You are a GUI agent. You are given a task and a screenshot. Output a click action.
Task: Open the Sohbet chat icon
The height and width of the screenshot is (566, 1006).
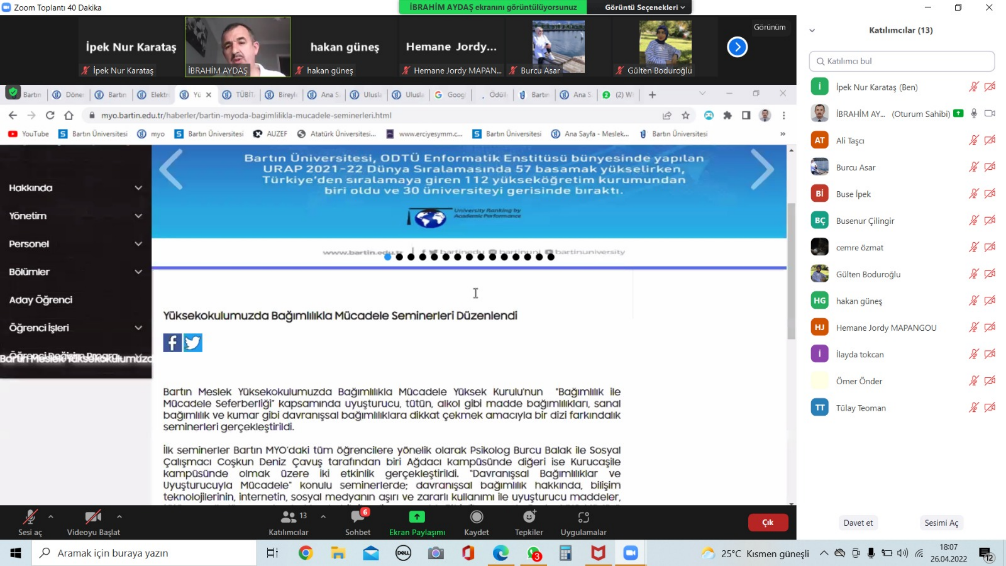pos(357,518)
